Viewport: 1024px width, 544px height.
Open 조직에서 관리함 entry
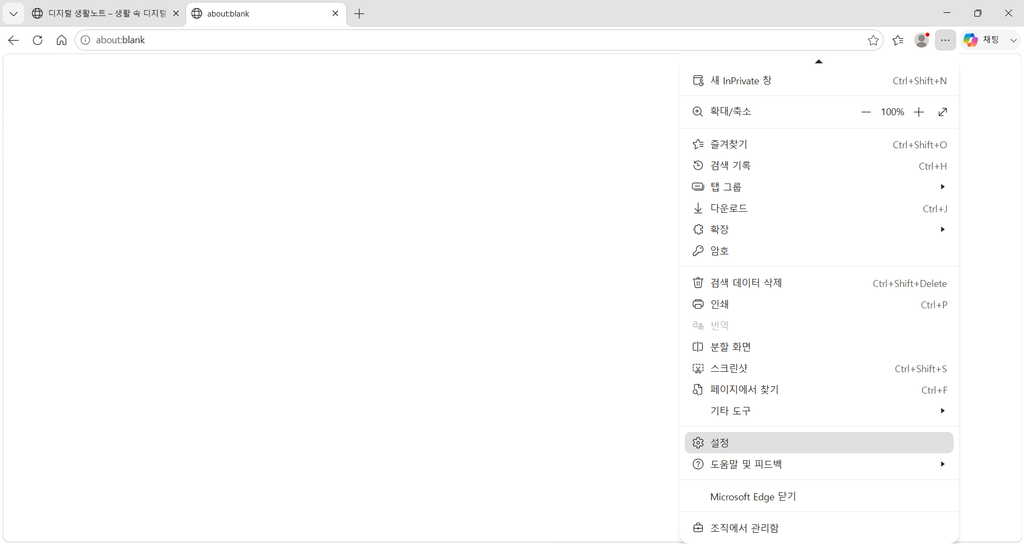(x=819, y=528)
